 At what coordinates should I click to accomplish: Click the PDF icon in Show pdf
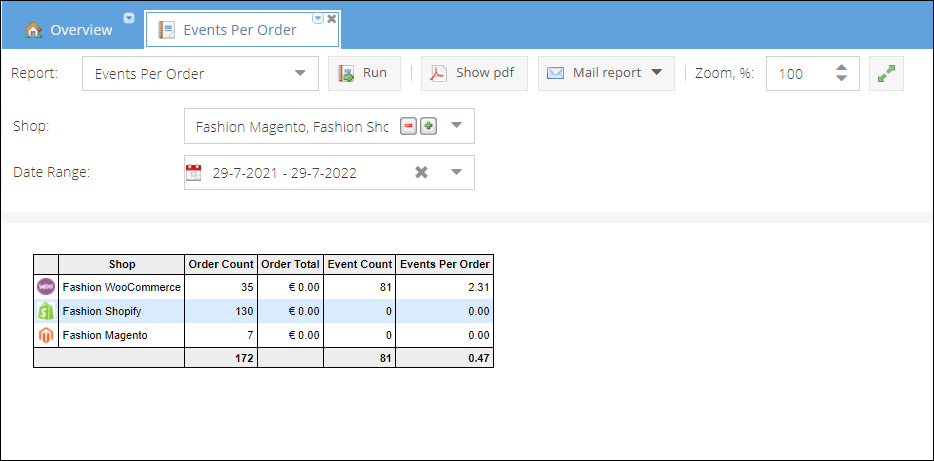[438, 74]
